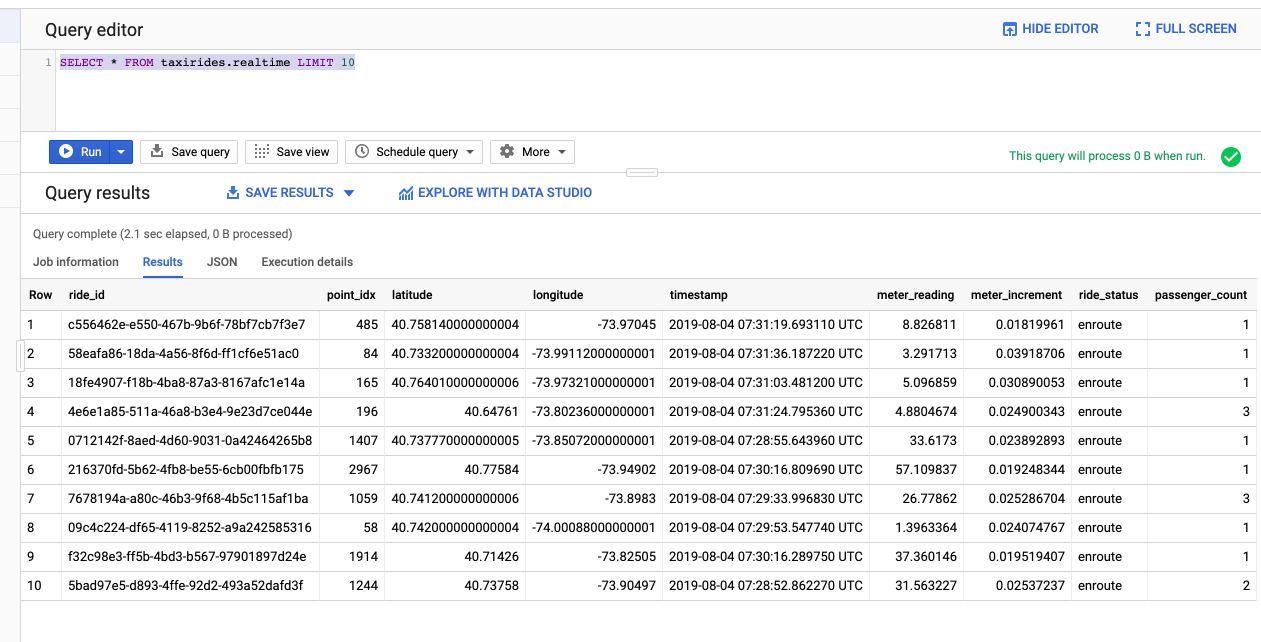Select ride_id 5bad97e5-d893-4ffe-92d2-493a52dafd3f
The width and height of the screenshot is (1261, 642).
click(x=187, y=585)
